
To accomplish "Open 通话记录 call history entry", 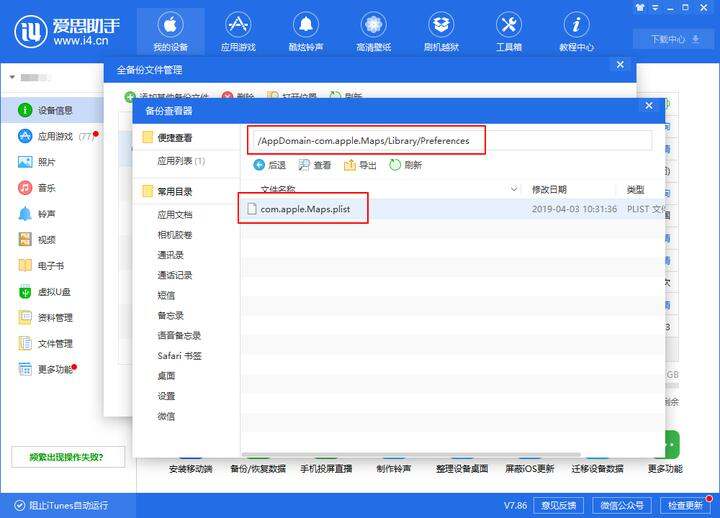I will click(175, 275).
